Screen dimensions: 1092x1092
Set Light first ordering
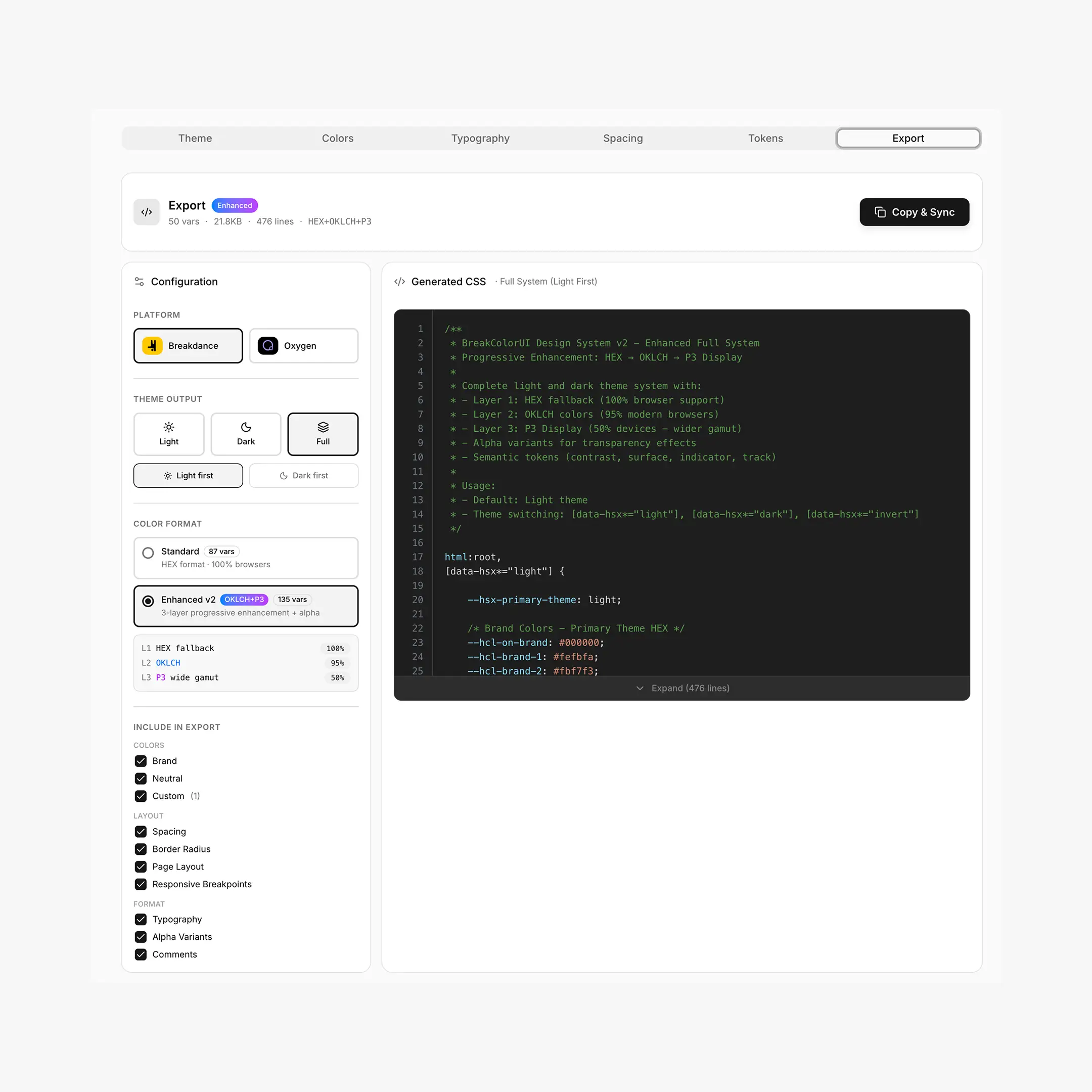click(188, 476)
